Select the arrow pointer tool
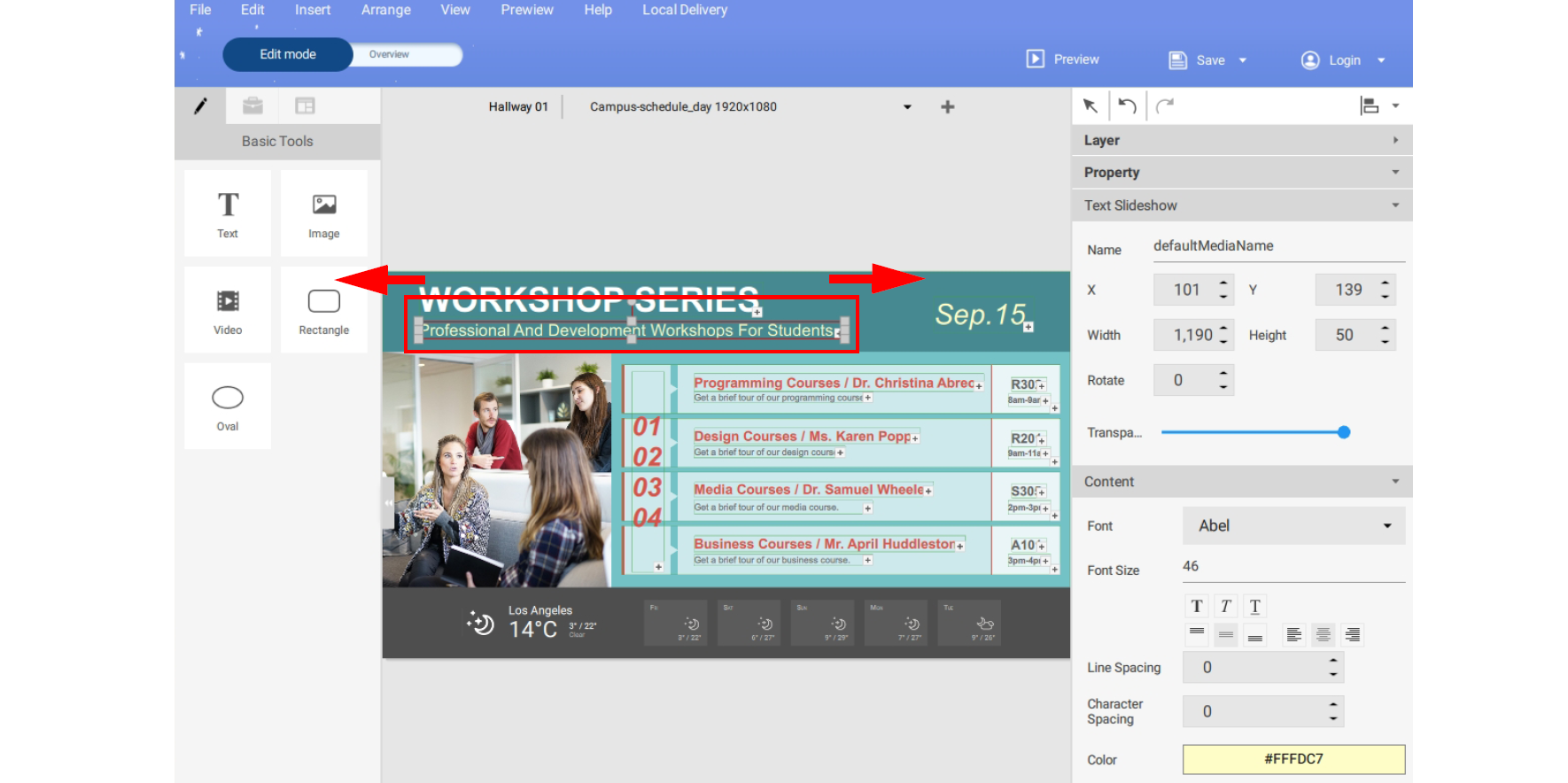Image resolution: width=1568 pixels, height=783 pixels. [1091, 106]
